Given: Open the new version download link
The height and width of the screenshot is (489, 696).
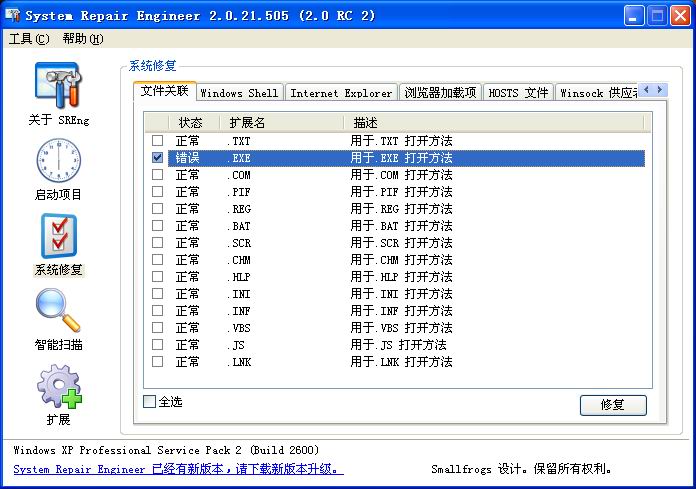Looking at the screenshot, I should 178,469.
